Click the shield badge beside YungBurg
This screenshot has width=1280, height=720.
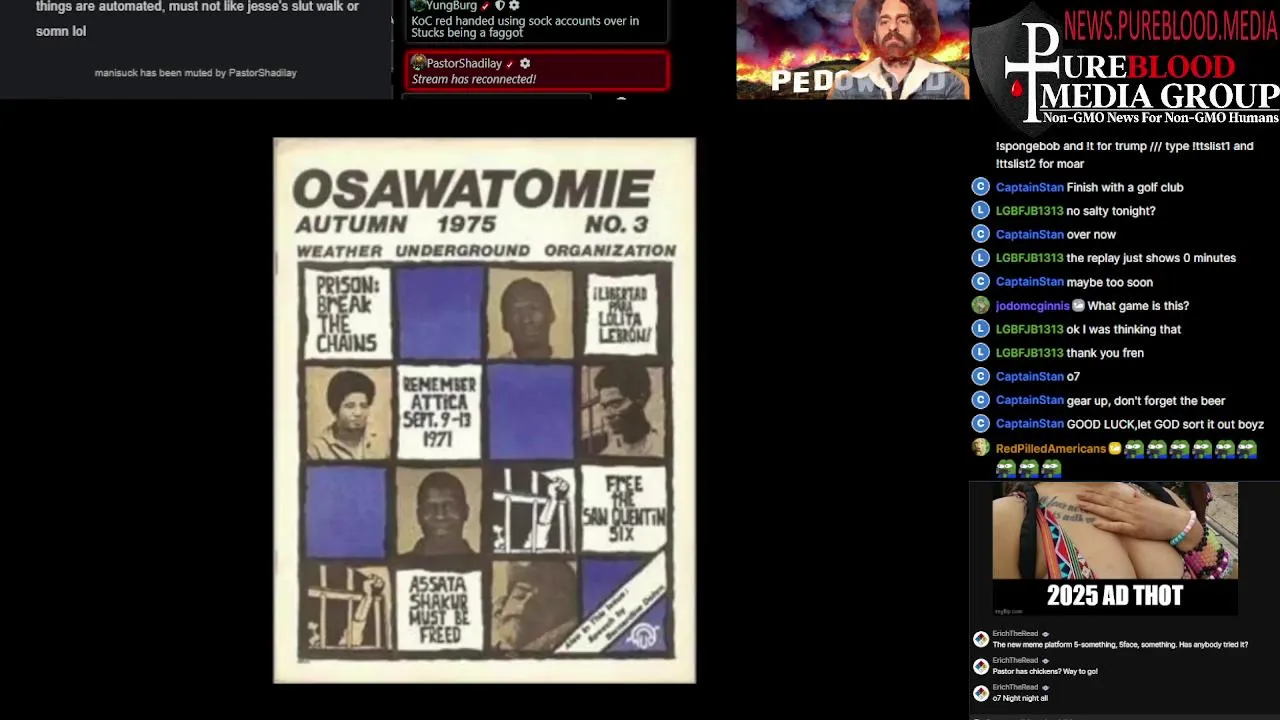point(500,5)
